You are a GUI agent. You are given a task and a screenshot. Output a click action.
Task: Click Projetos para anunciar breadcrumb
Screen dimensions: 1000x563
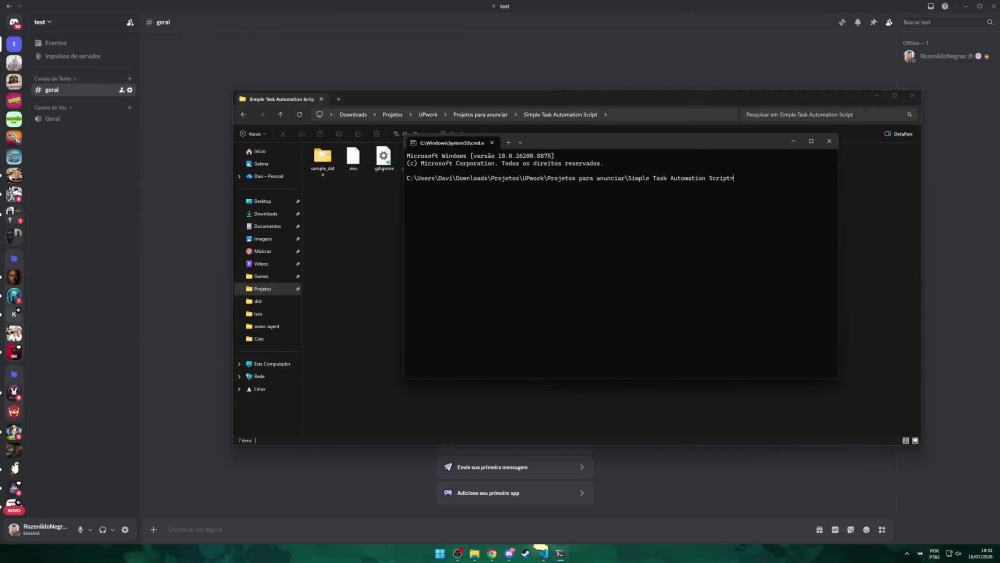pyautogui.click(x=480, y=115)
